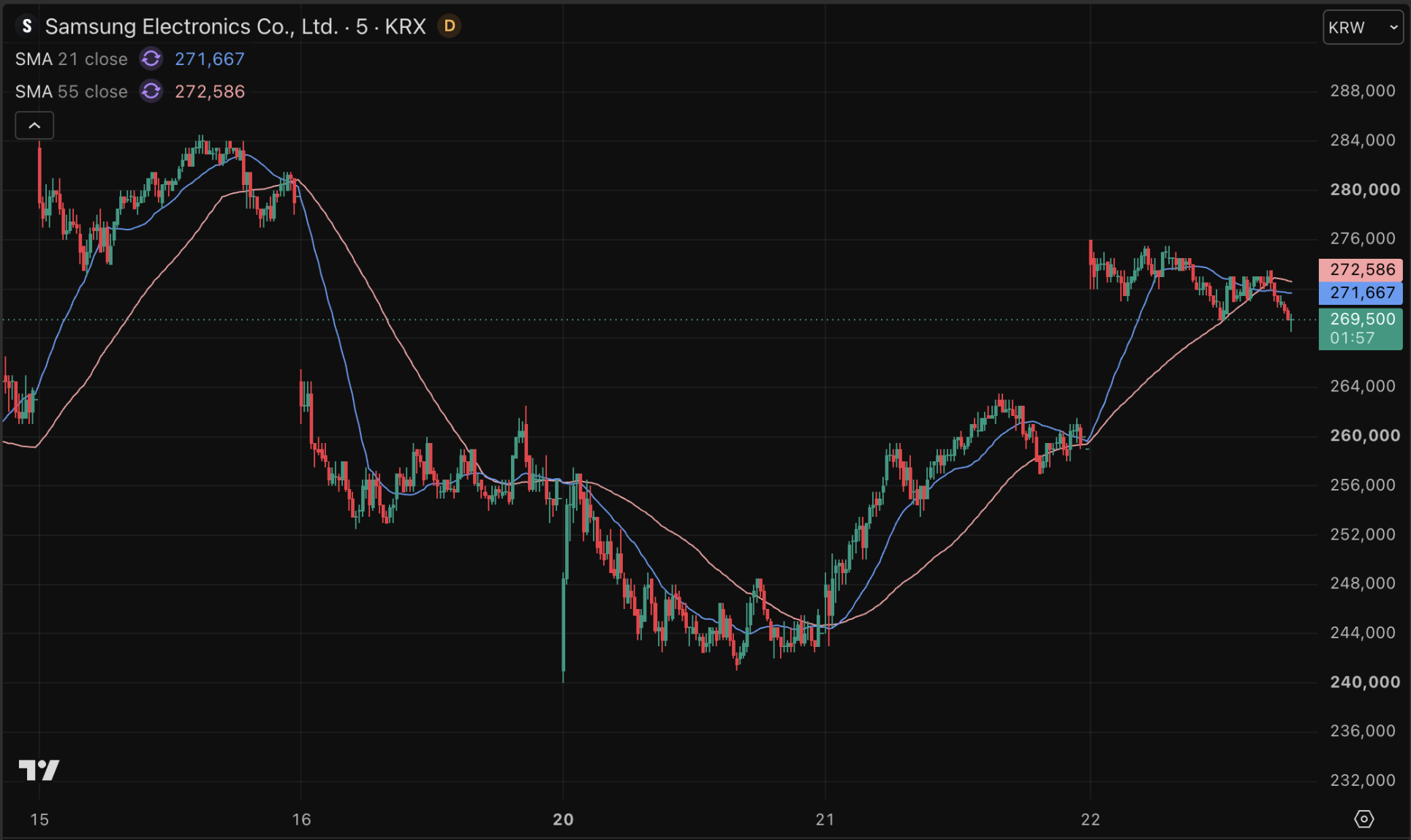
Task: Click the 264,000 price axis label
Action: (1363, 386)
